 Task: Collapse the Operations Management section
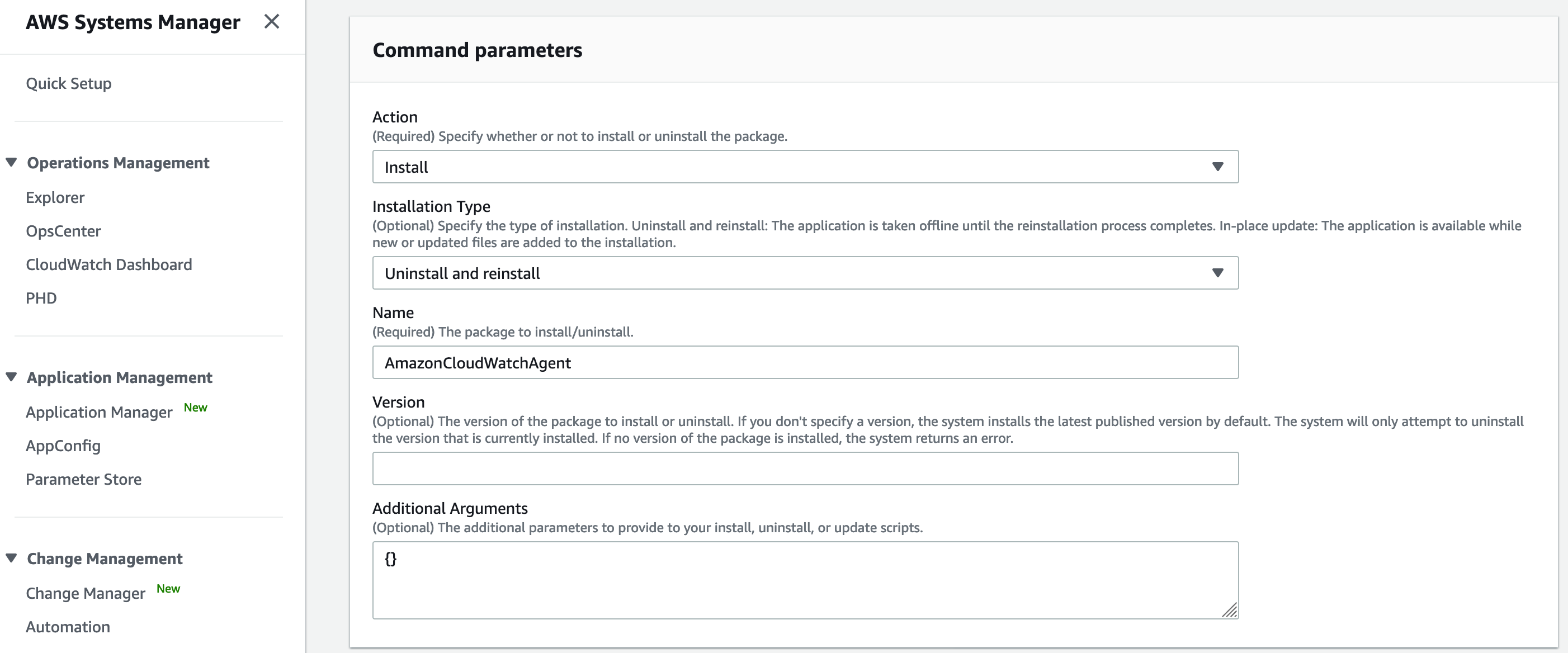(x=12, y=163)
